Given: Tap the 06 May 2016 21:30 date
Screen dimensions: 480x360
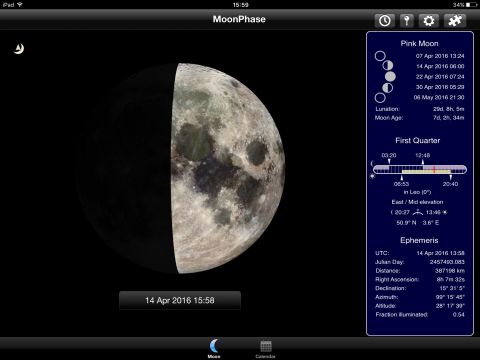Looking at the screenshot, I should [x=439, y=97].
